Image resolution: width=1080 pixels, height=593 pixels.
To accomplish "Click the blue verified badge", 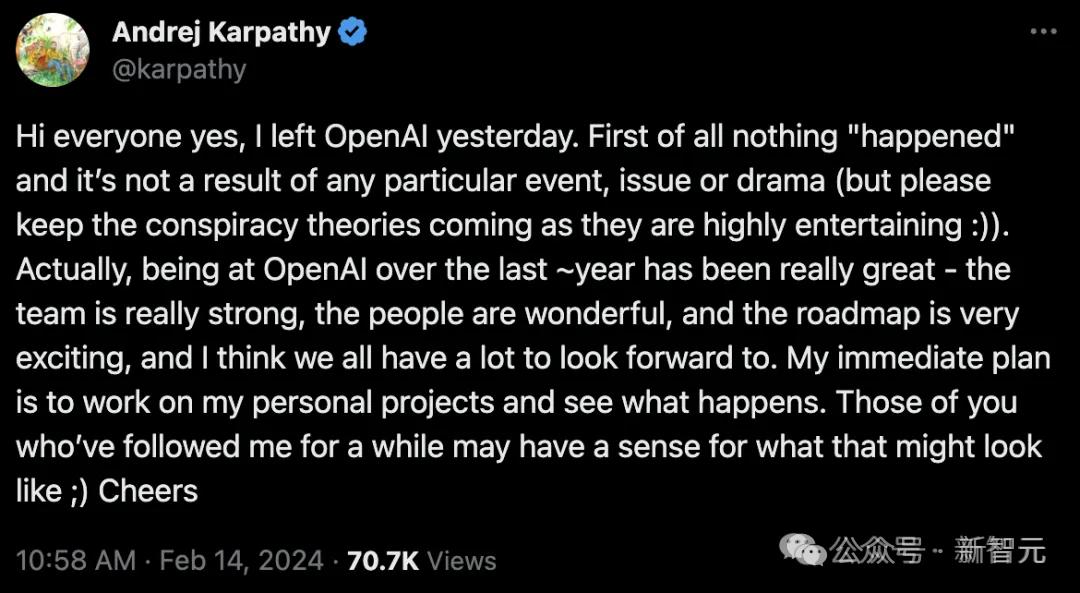I will click(352, 33).
